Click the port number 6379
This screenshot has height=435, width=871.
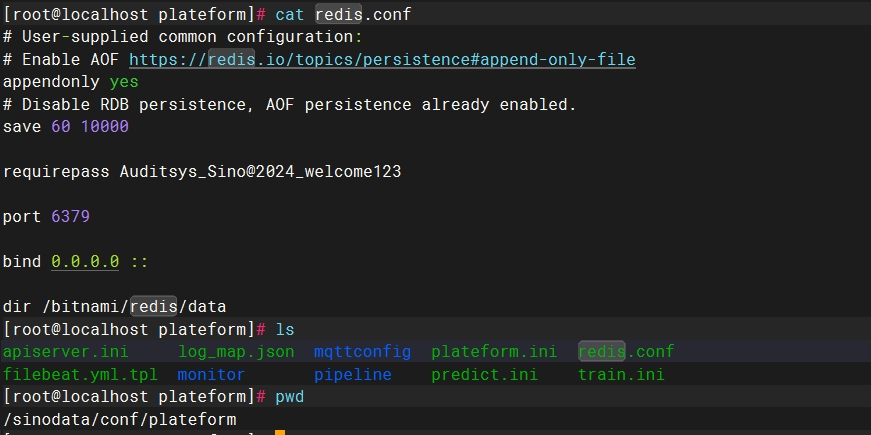coord(71,216)
